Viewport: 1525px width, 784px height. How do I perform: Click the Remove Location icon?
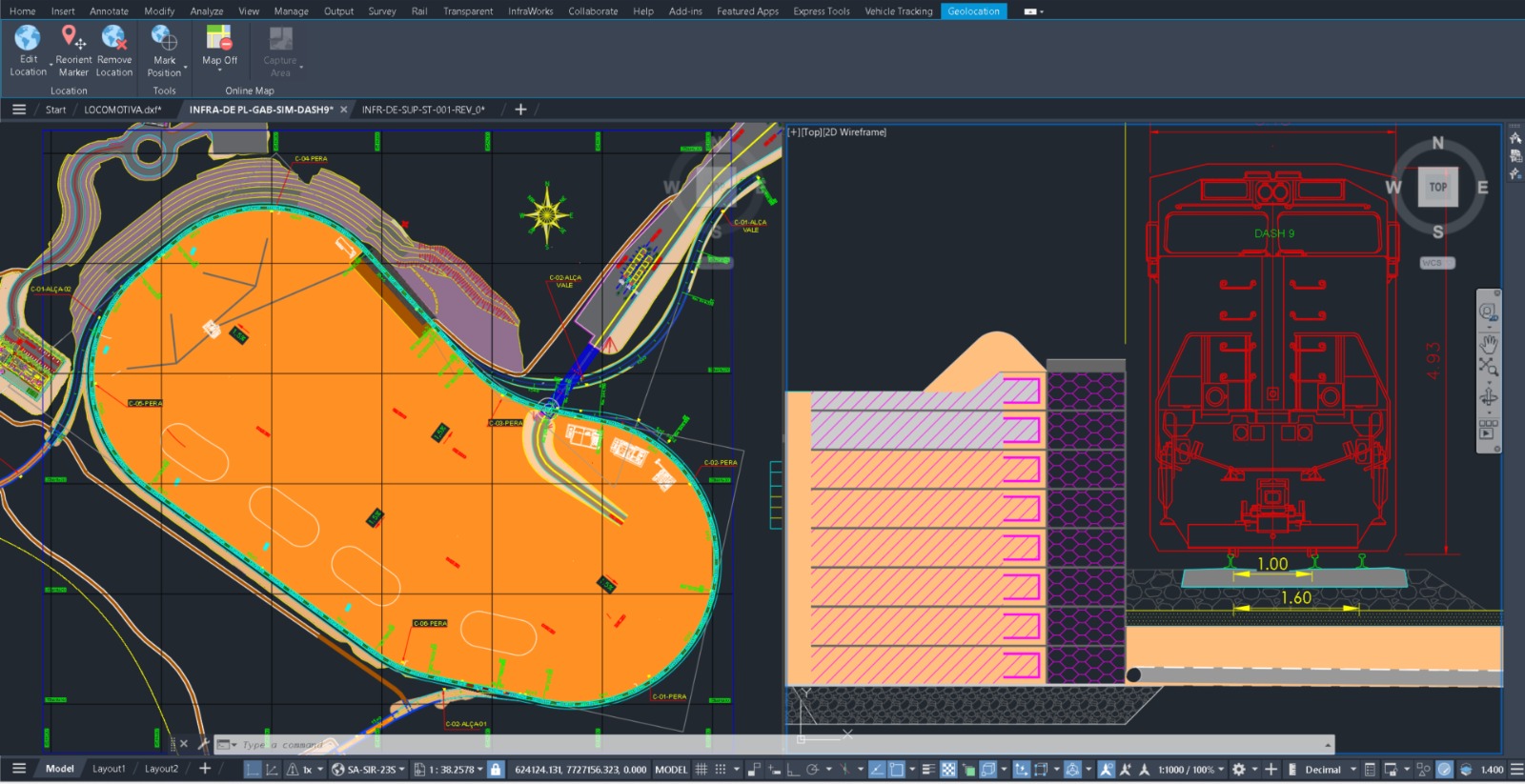pyautogui.click(x=114, y=38)
